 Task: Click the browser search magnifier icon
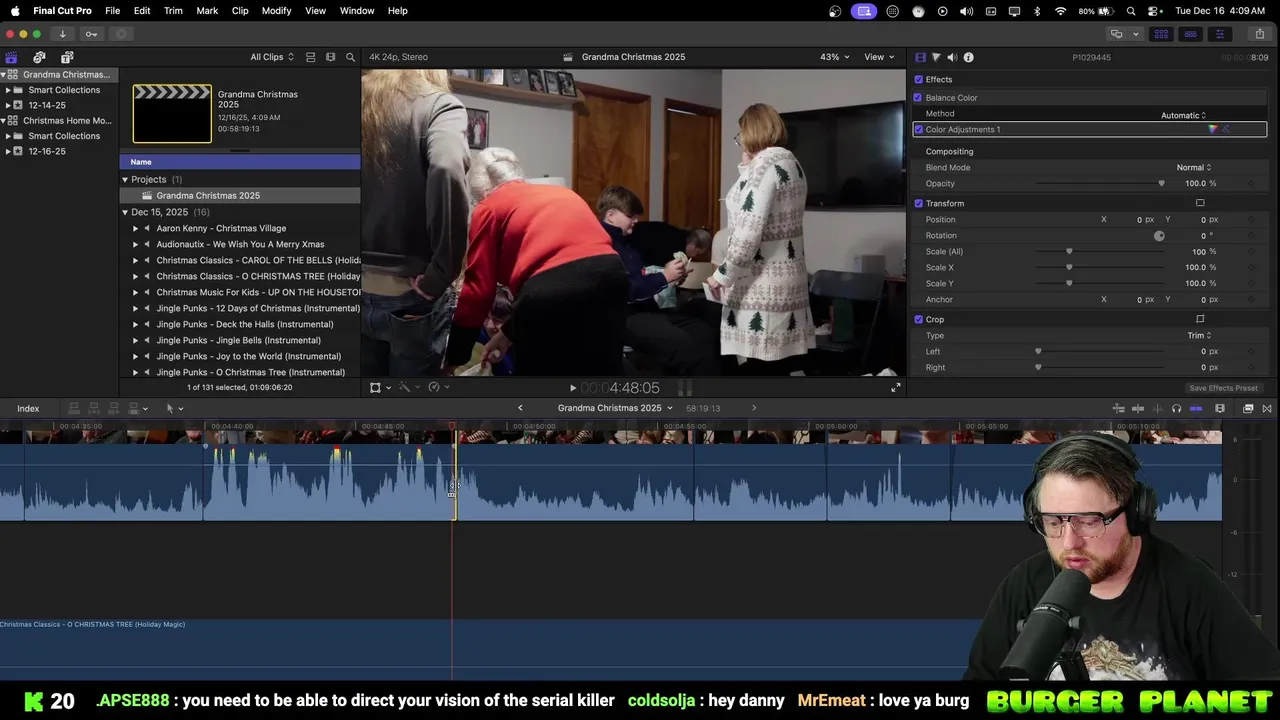(x=350, y=57)
